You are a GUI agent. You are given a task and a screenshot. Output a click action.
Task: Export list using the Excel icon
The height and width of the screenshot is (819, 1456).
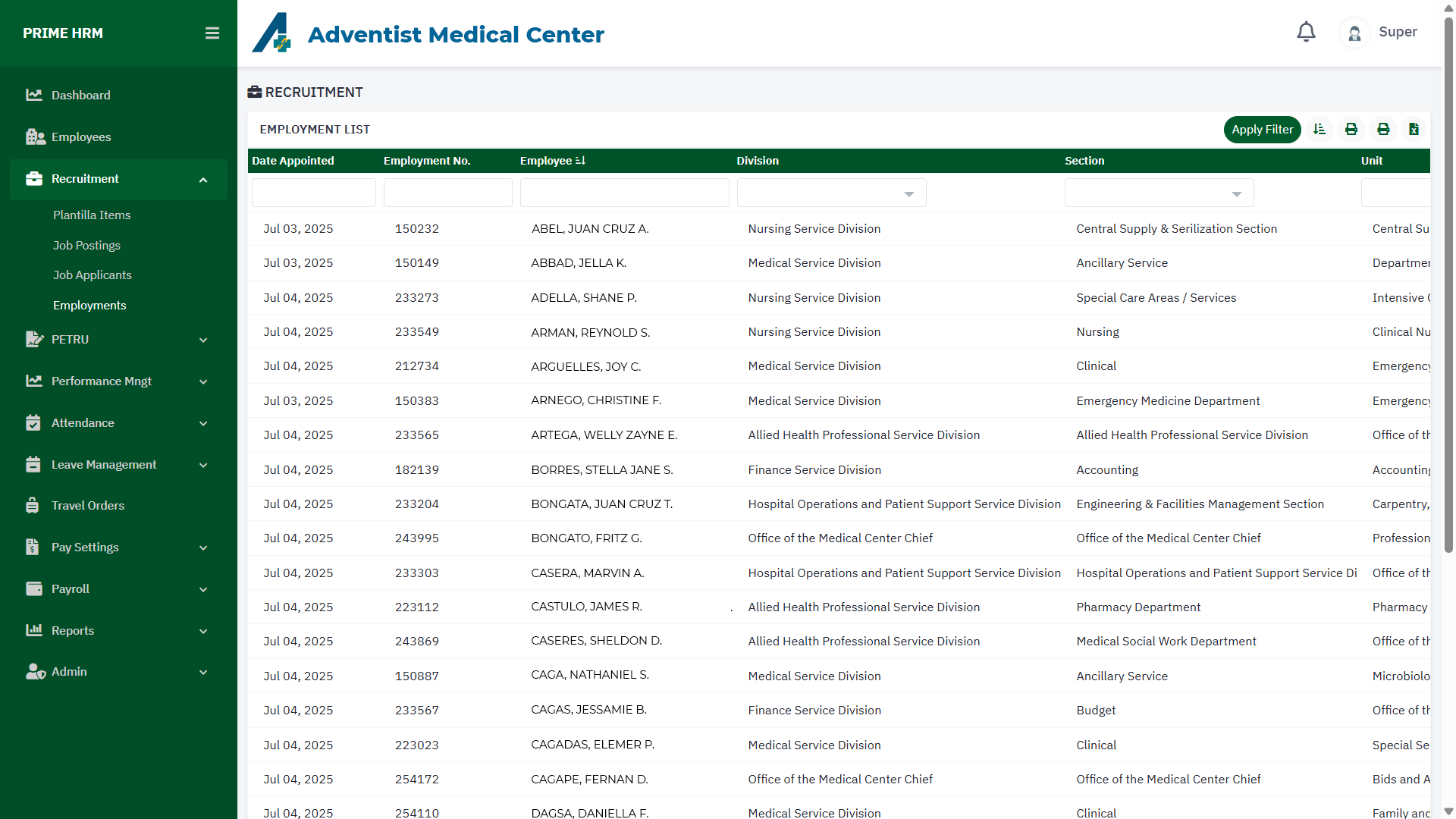tap(1414, 130)
